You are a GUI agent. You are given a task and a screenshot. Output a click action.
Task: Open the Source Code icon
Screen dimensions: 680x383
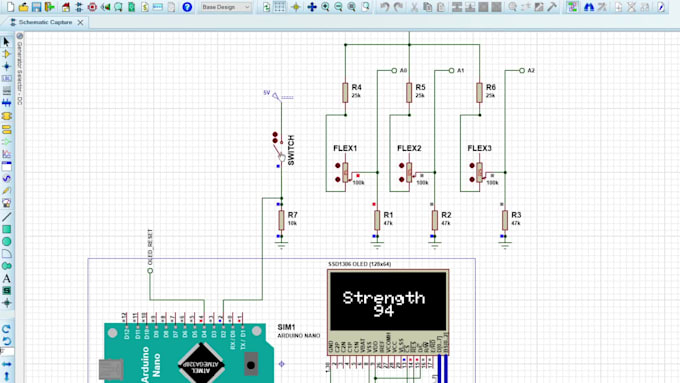[158, 7]
